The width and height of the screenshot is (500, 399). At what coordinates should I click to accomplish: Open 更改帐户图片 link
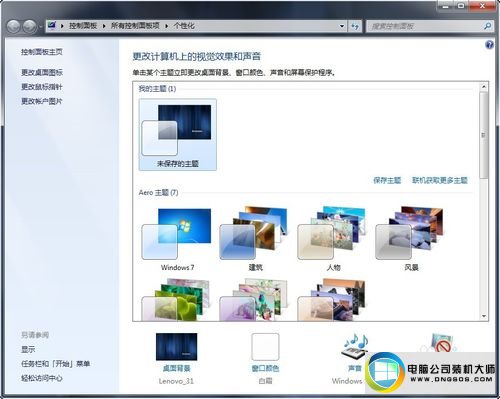pos(42,101)
